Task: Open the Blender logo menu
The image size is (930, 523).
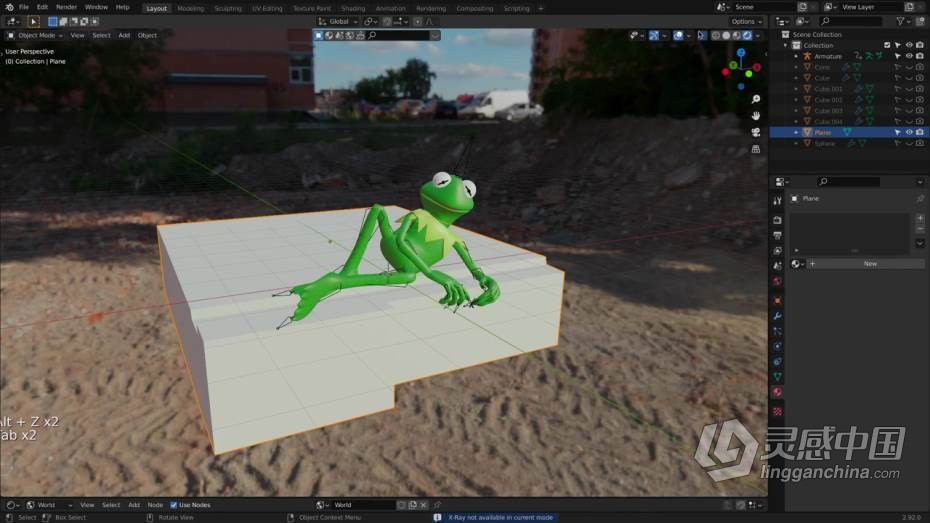Action: coord(9,8)
